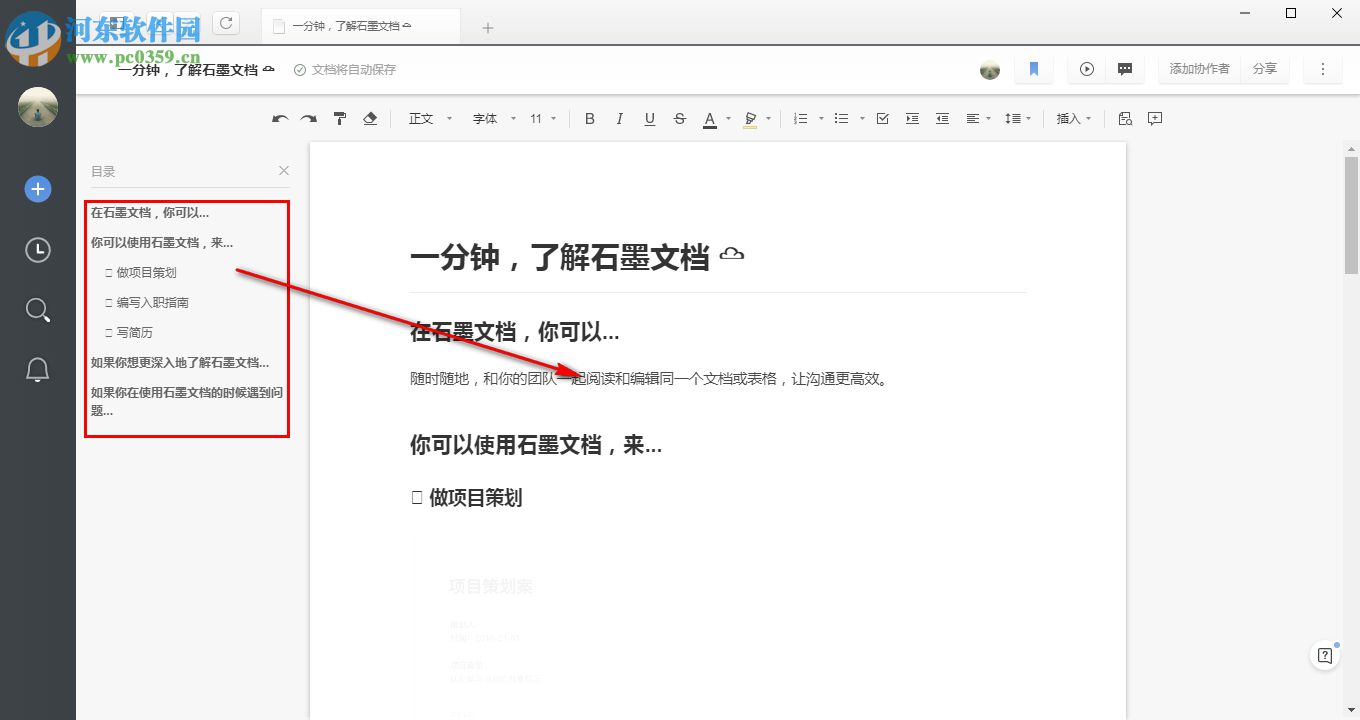Click the collaborator avatar in the header

coord(990,70)
